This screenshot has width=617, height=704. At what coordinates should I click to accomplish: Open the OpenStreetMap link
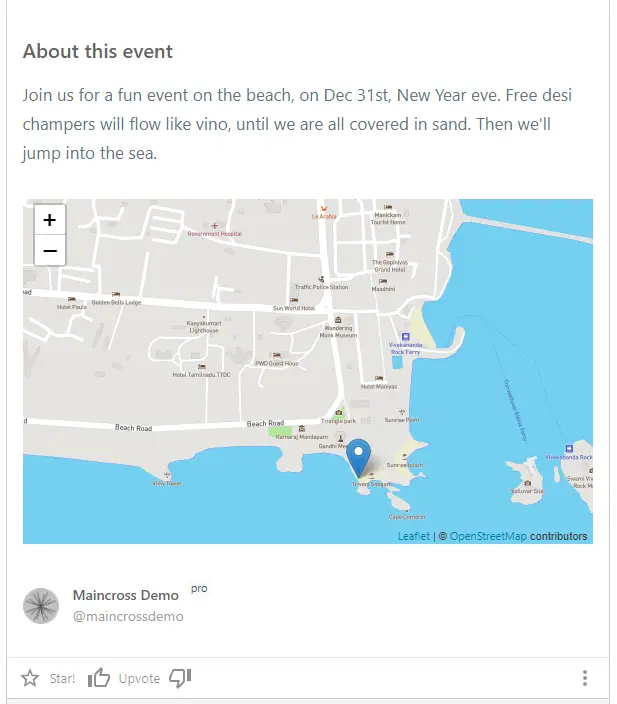pyautogui.click(x=488, y=536)
